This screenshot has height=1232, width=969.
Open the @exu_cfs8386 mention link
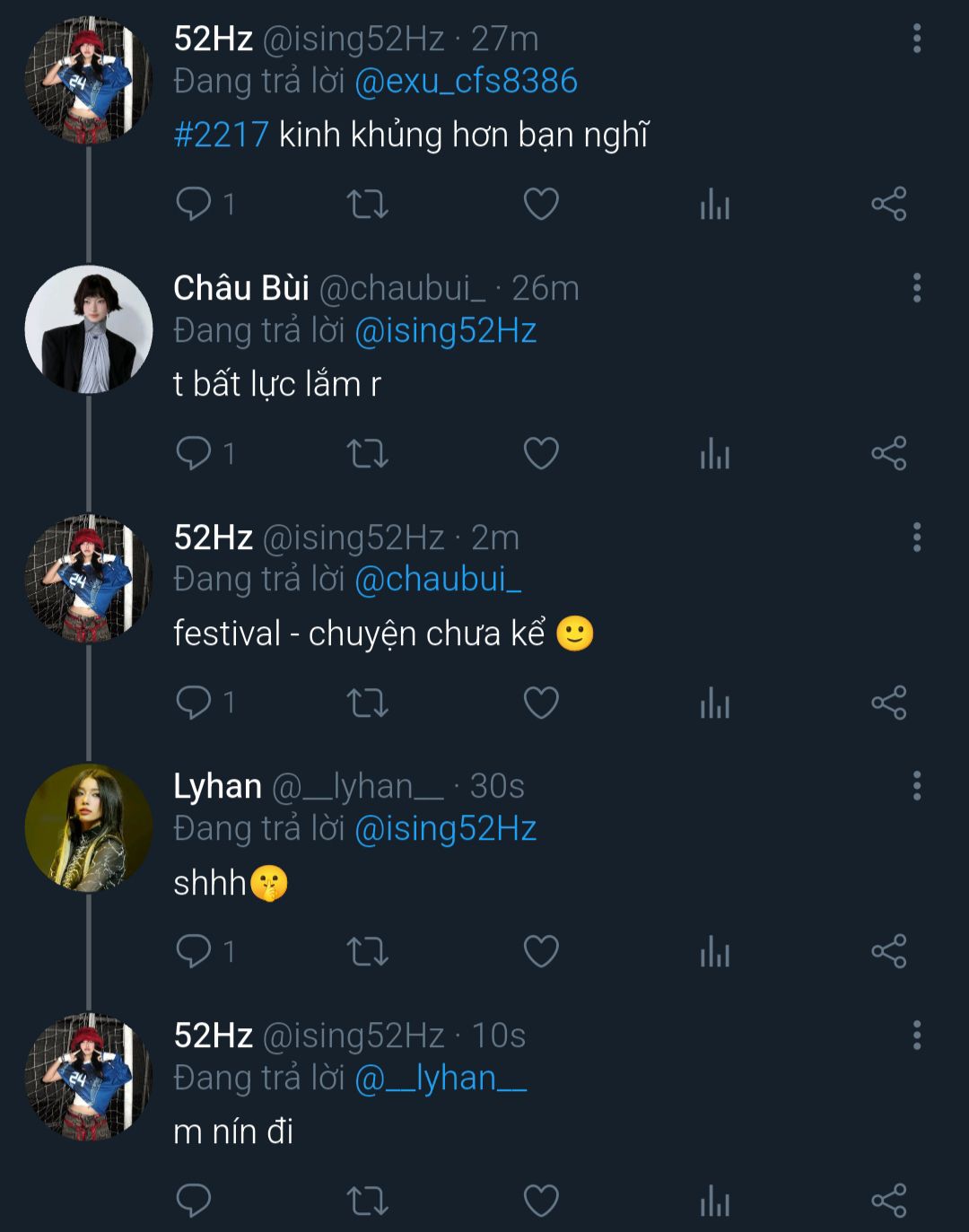(466, 82)
